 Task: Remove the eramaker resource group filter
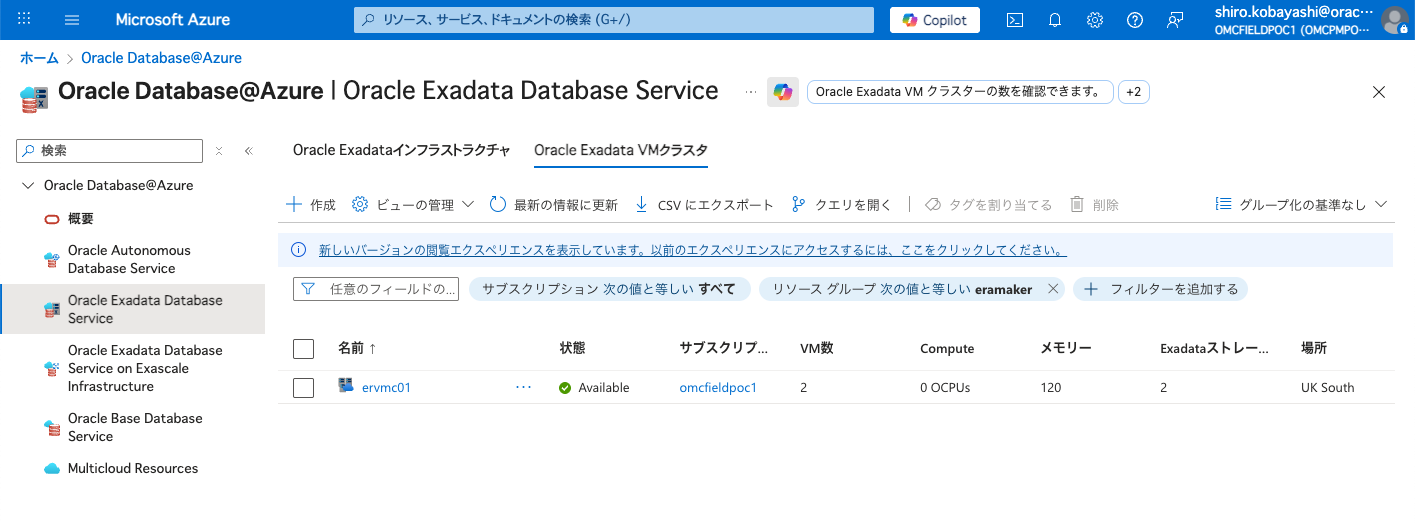[1052, 289]
